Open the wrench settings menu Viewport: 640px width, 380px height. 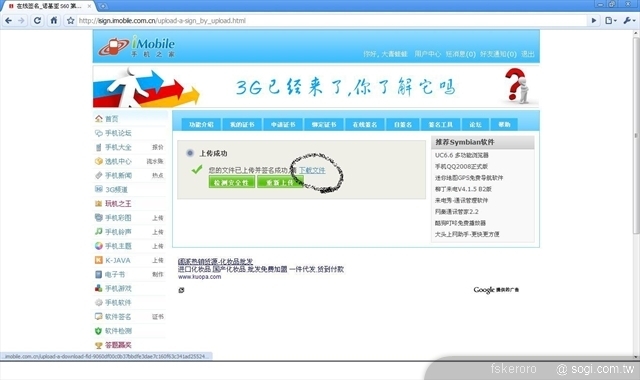click(629, 20)
